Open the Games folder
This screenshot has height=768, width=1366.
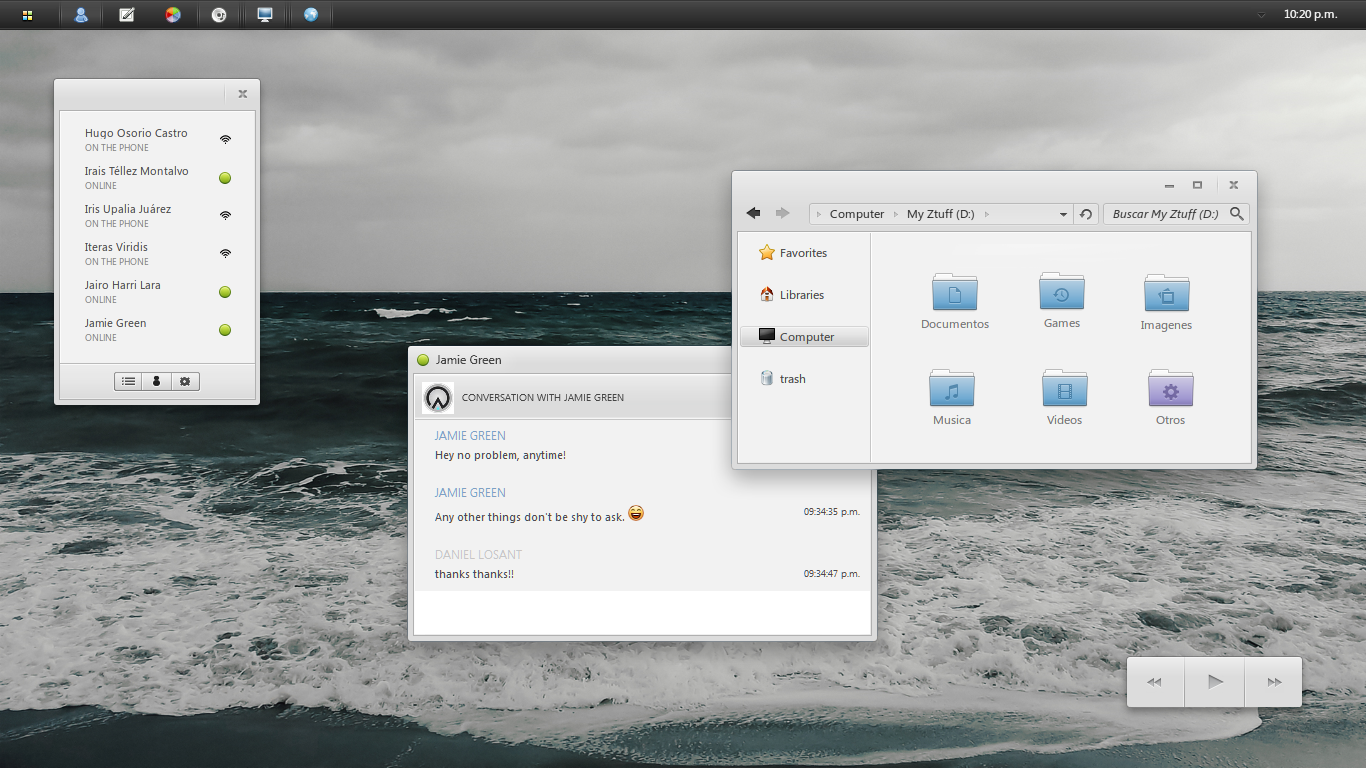pyautogui.click(x=1062, y=300)
